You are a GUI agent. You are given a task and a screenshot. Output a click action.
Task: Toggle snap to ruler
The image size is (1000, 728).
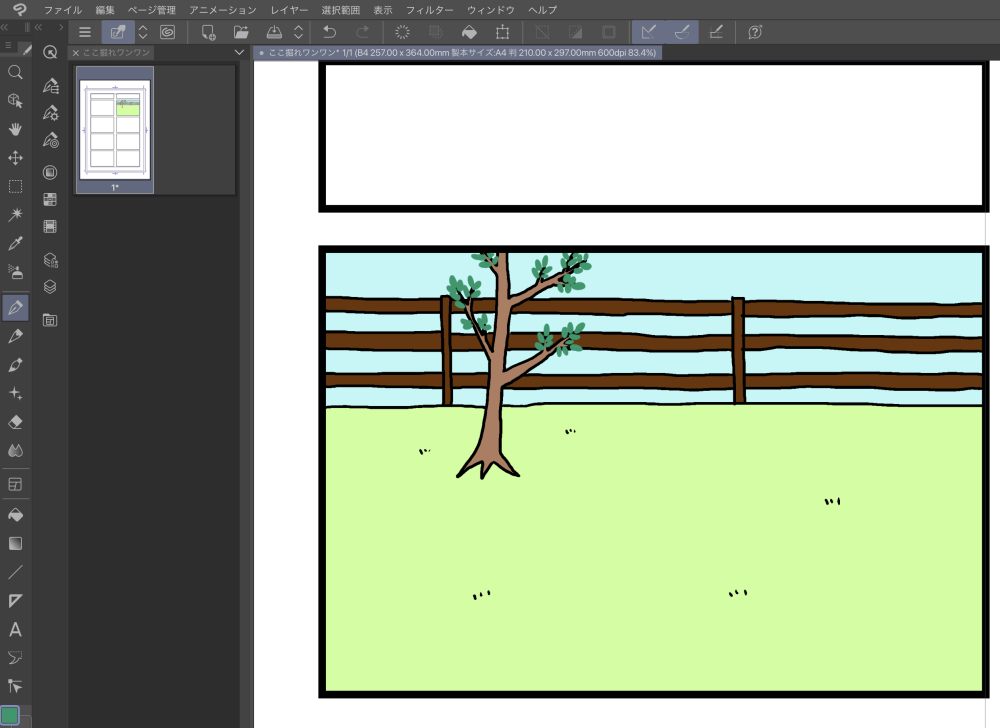pyautogui.click(x=648, y=32)
